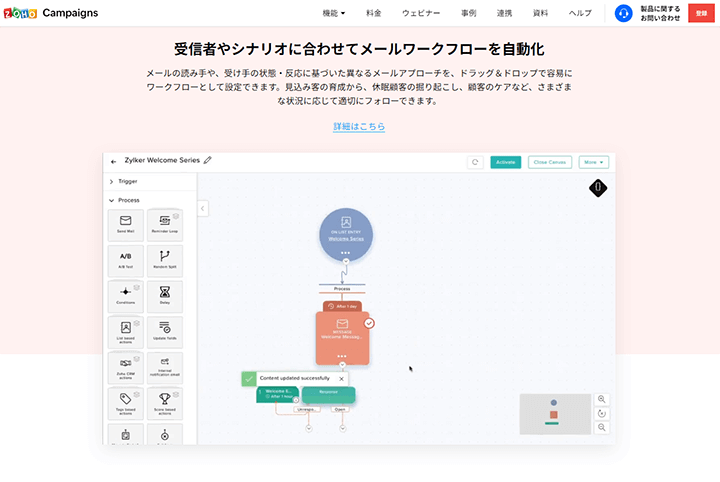
Task: Click the black diamond icon on canvas
Action: 598,187
